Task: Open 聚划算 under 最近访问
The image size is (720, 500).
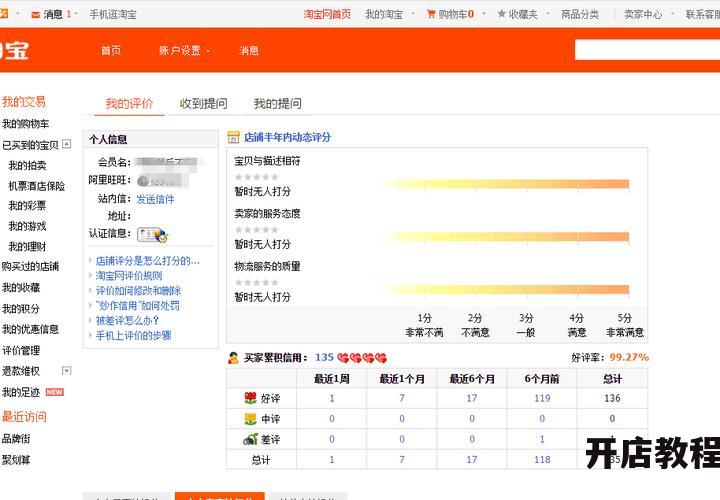Action: [x=16, y=460]
